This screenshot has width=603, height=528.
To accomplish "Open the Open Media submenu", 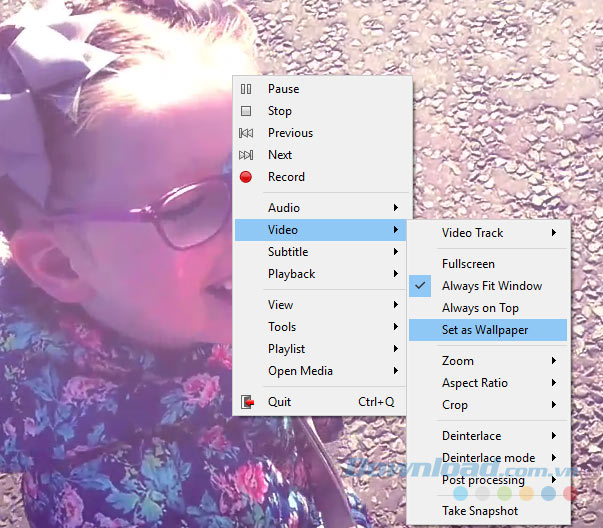I will (321, 371).
